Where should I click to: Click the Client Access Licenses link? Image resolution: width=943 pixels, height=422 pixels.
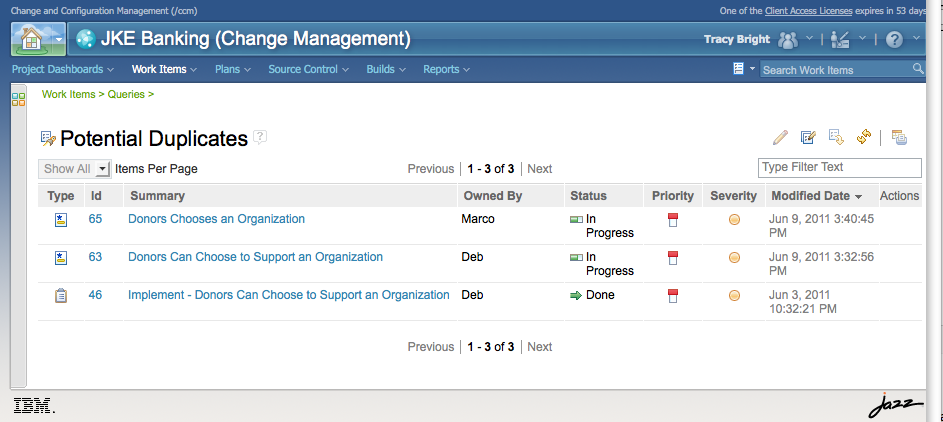808,11
